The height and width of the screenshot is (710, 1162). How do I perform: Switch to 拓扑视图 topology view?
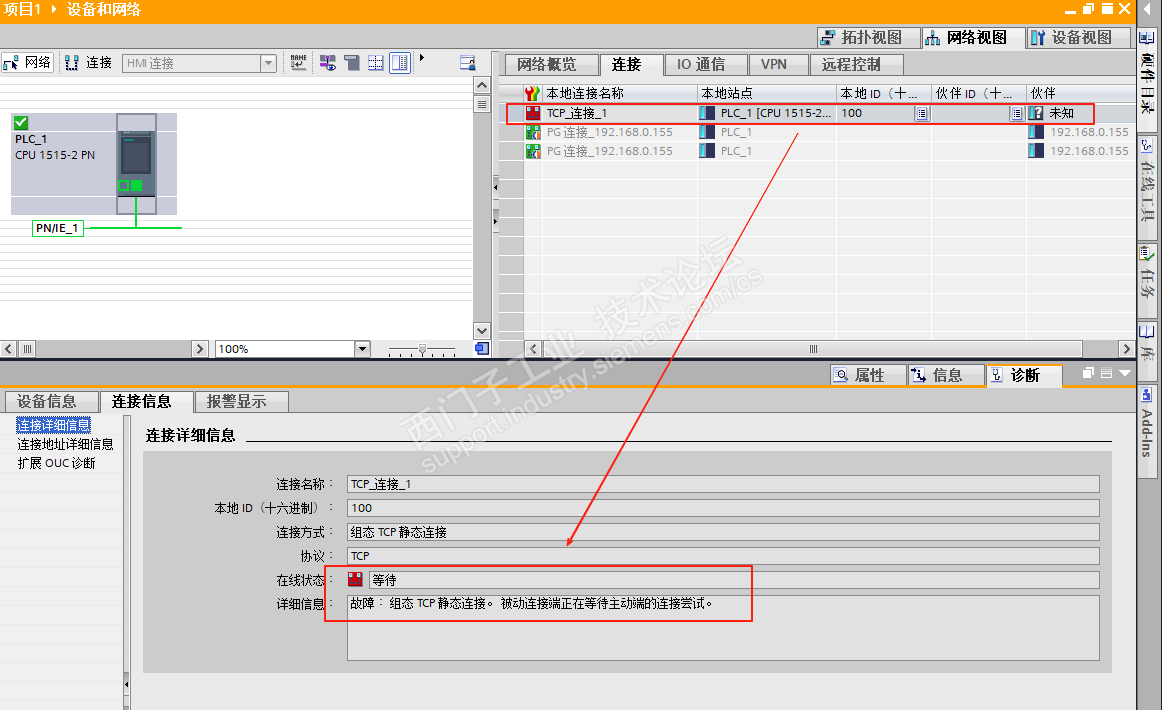869,37
